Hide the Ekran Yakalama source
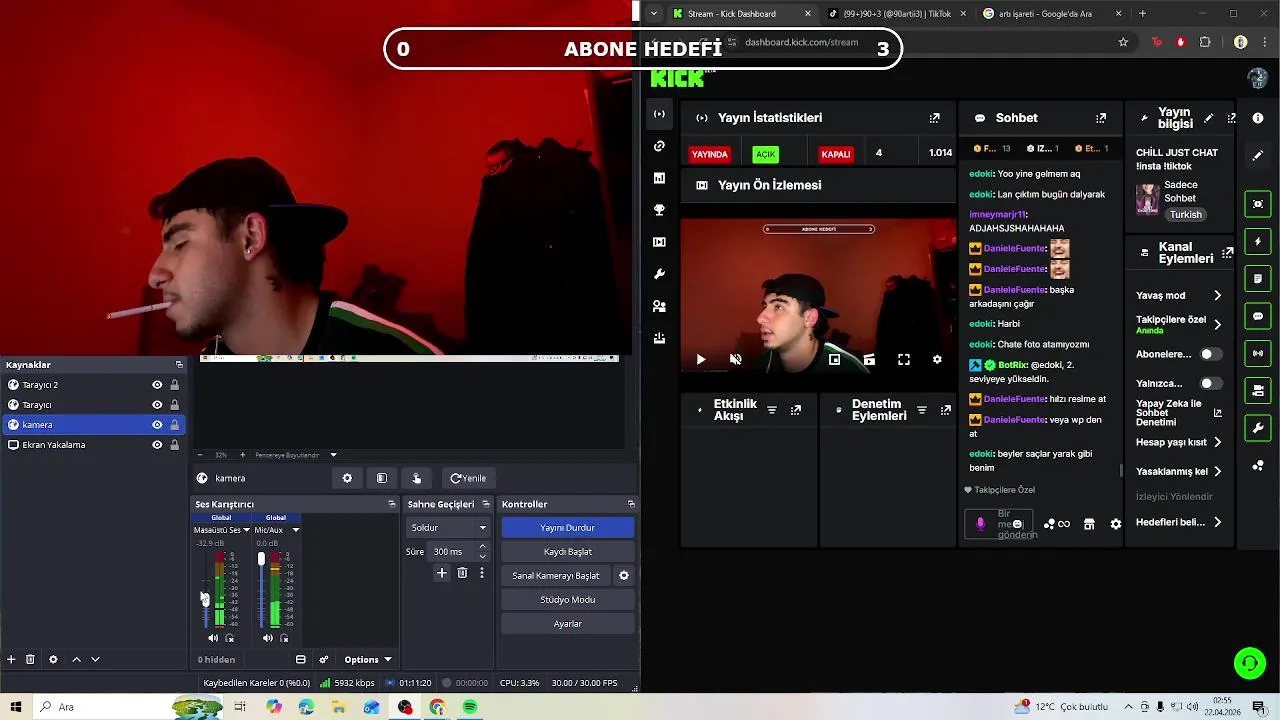Image resolution: width=1280 pixels, height=720 pixels. pos(157,445)
